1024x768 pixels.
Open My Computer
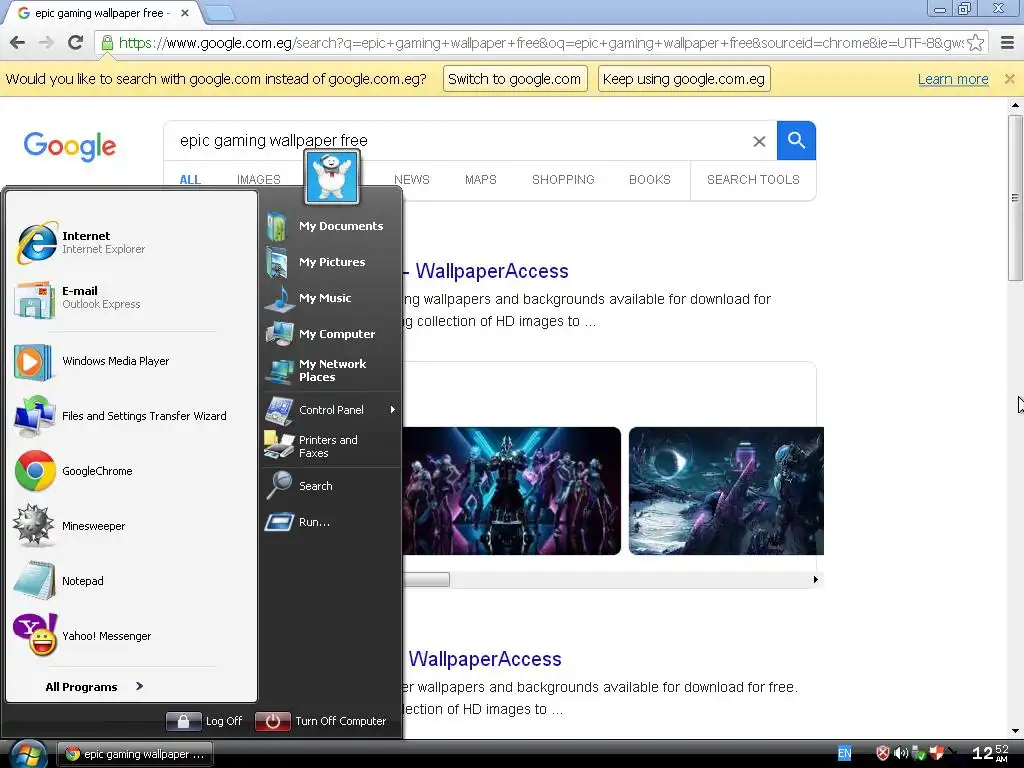pos(332,334)
